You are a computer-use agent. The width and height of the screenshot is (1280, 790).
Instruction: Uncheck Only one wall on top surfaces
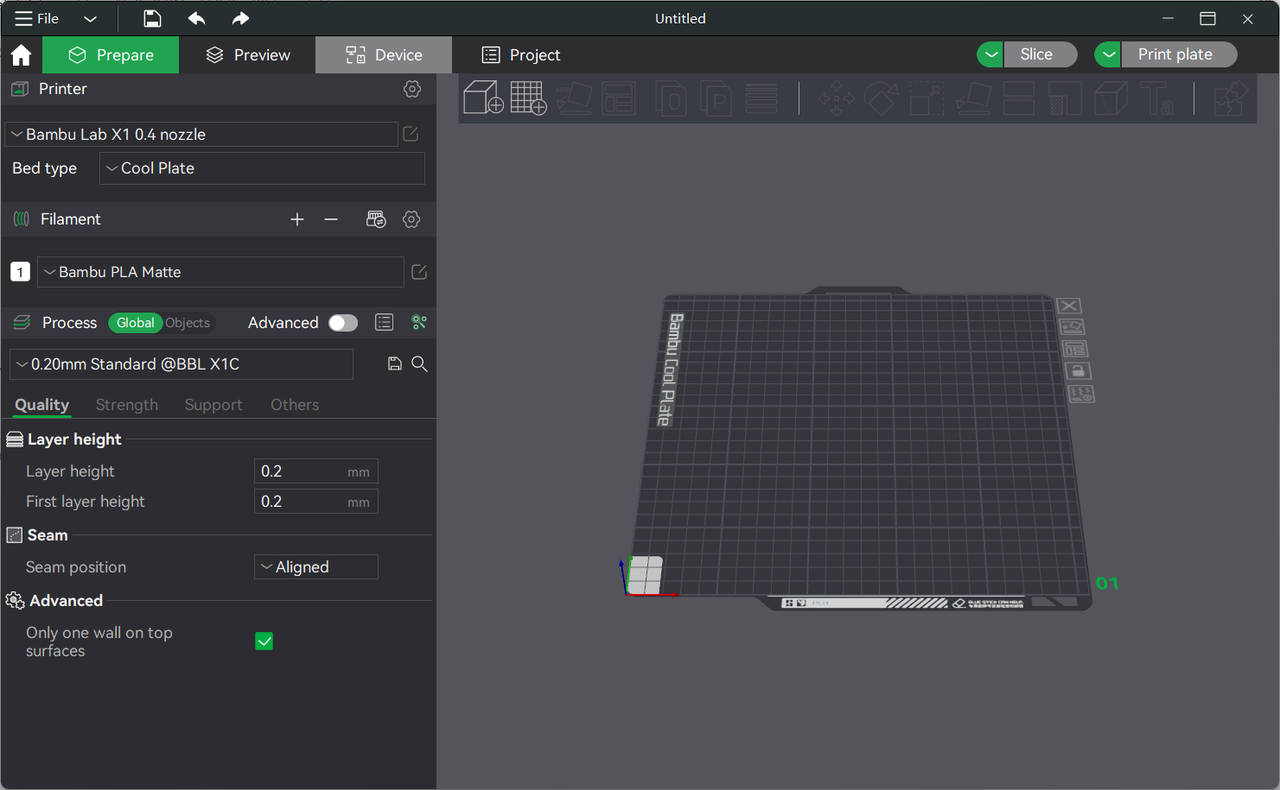(x=264, y=641)
